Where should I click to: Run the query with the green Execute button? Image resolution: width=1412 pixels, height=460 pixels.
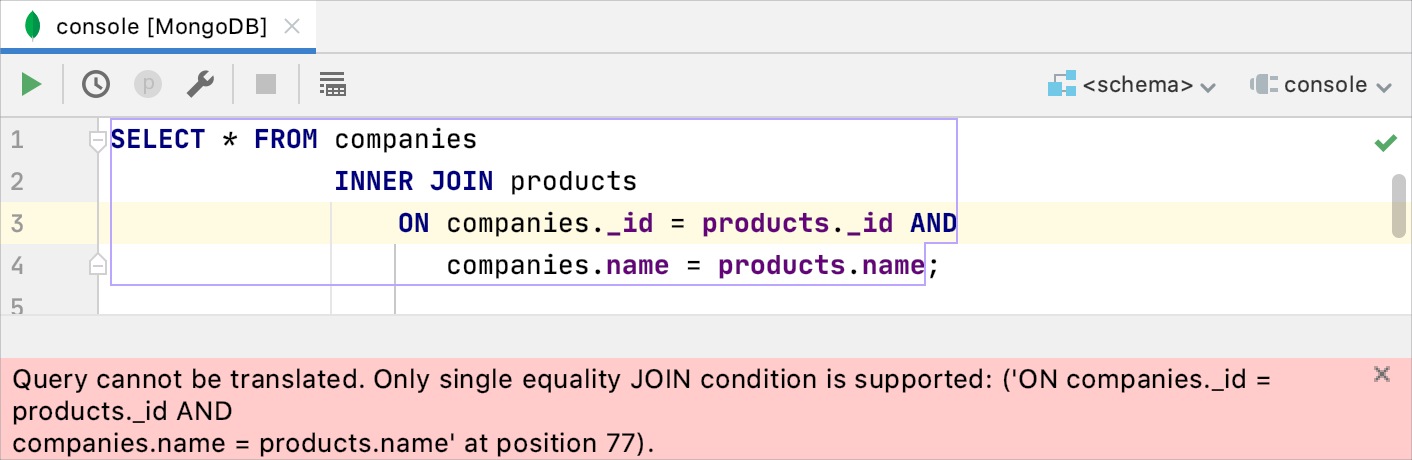click(32, 84)
